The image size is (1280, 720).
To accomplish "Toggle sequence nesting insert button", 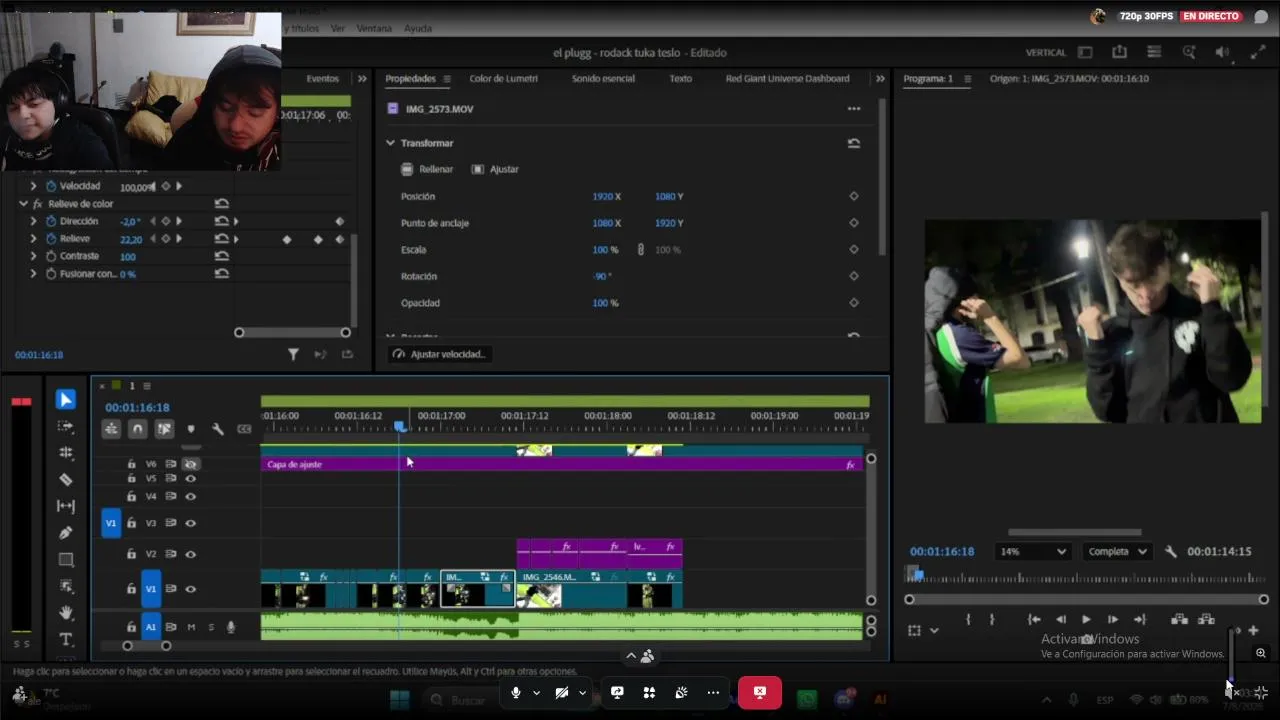I will click(x=111, y=429).
